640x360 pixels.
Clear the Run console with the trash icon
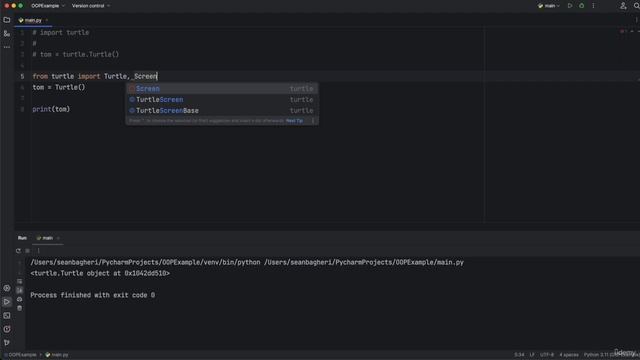coord(20,308)
